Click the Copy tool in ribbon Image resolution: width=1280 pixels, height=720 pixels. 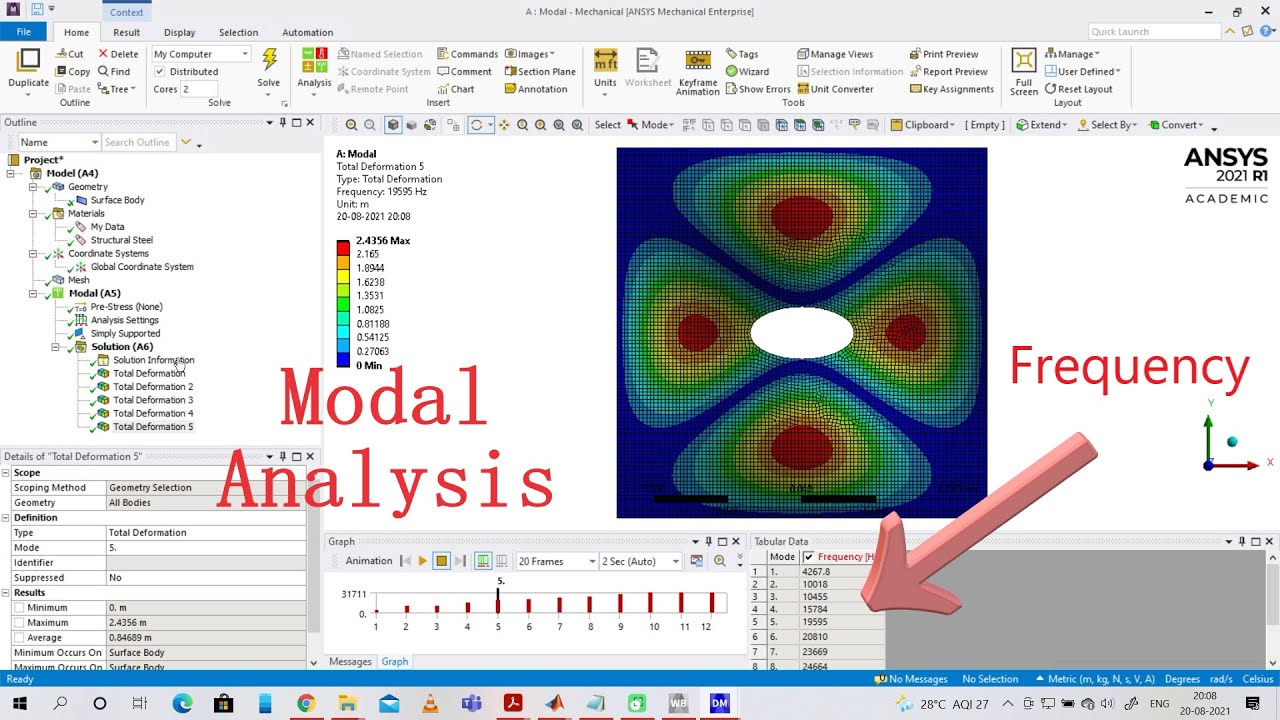coord(72,71)
